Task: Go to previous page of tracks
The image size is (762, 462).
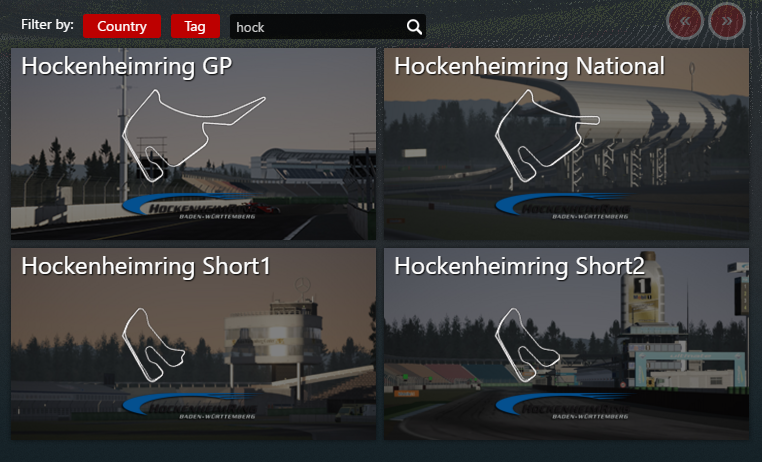Action: (x=685, y=21)
